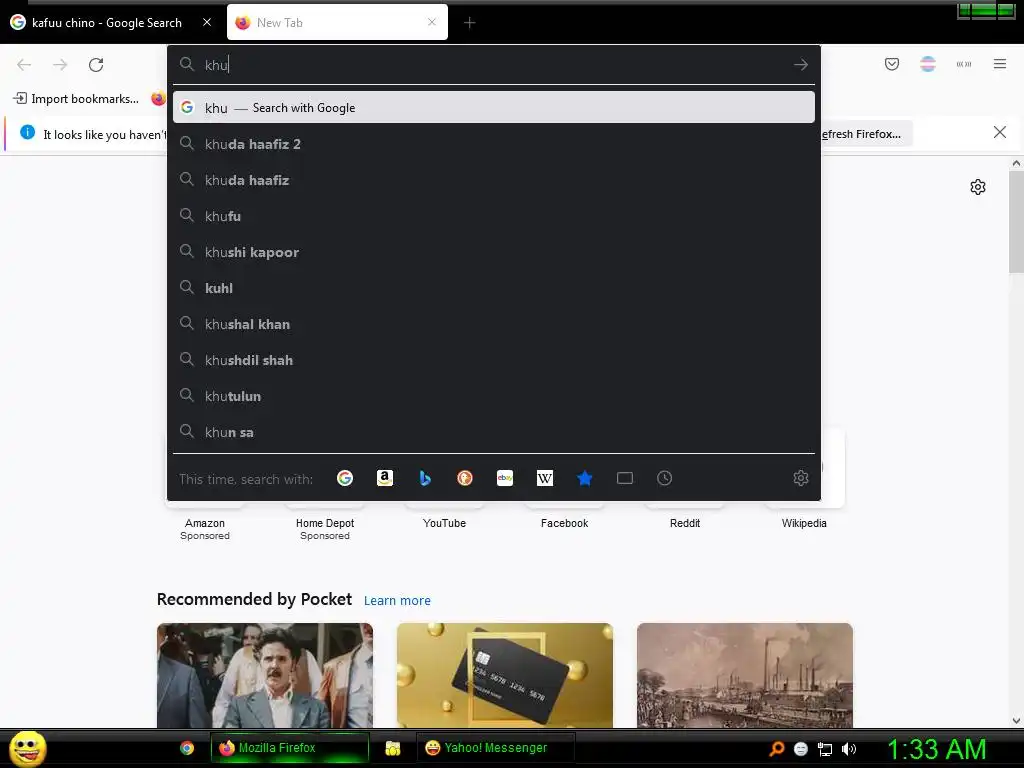Click network tray icon
This screenshot has width=1024, height=768.
(x=825, y=749)
